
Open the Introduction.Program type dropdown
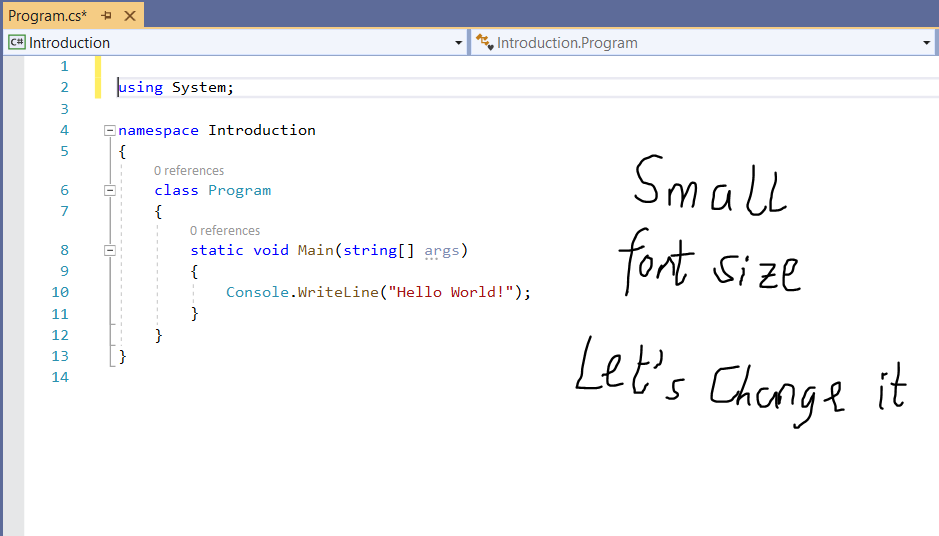(x=926, y=43)
